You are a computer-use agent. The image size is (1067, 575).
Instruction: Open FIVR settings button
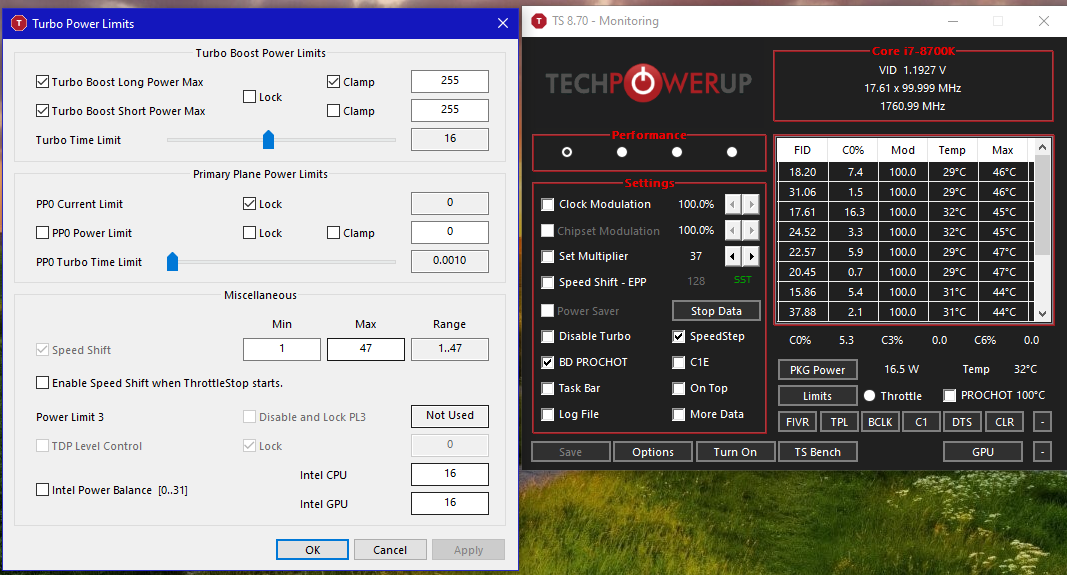798,423
